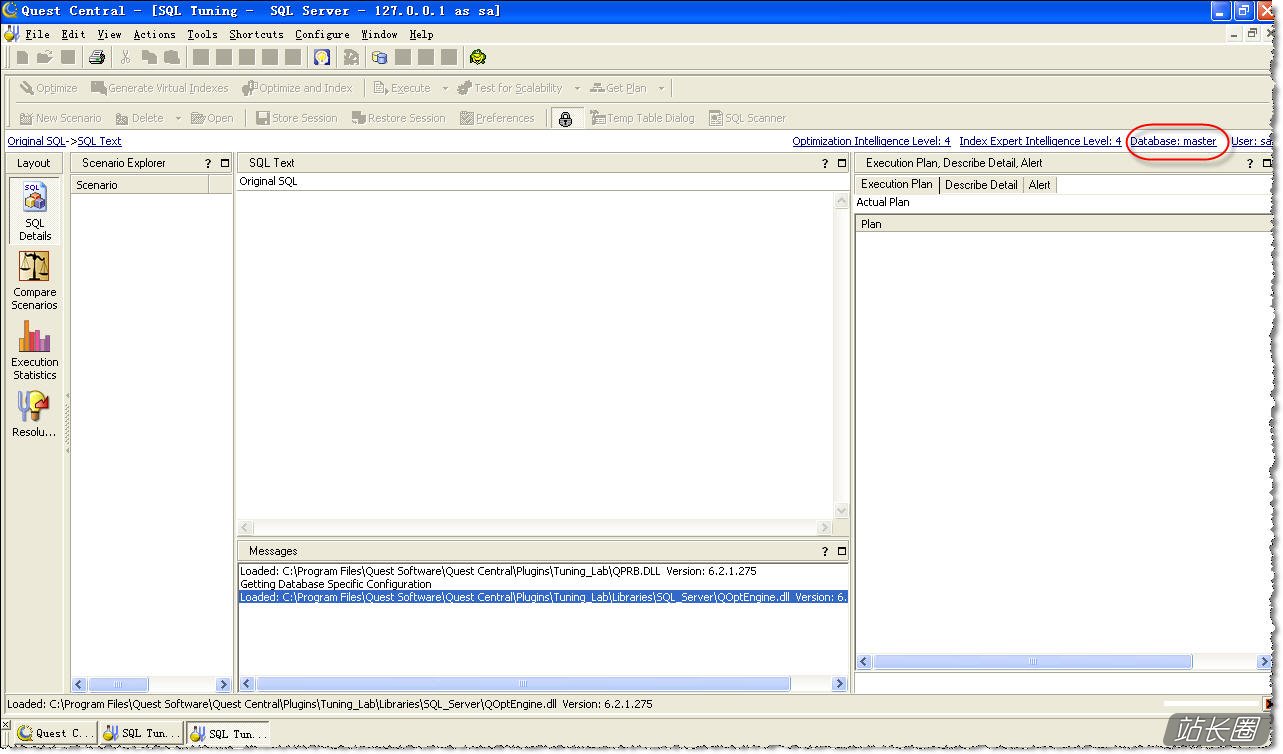The width and height of the screenshot is (1283, 754).
Task: Click Messages panel help question mark
Action: click(x=825, y=551)
